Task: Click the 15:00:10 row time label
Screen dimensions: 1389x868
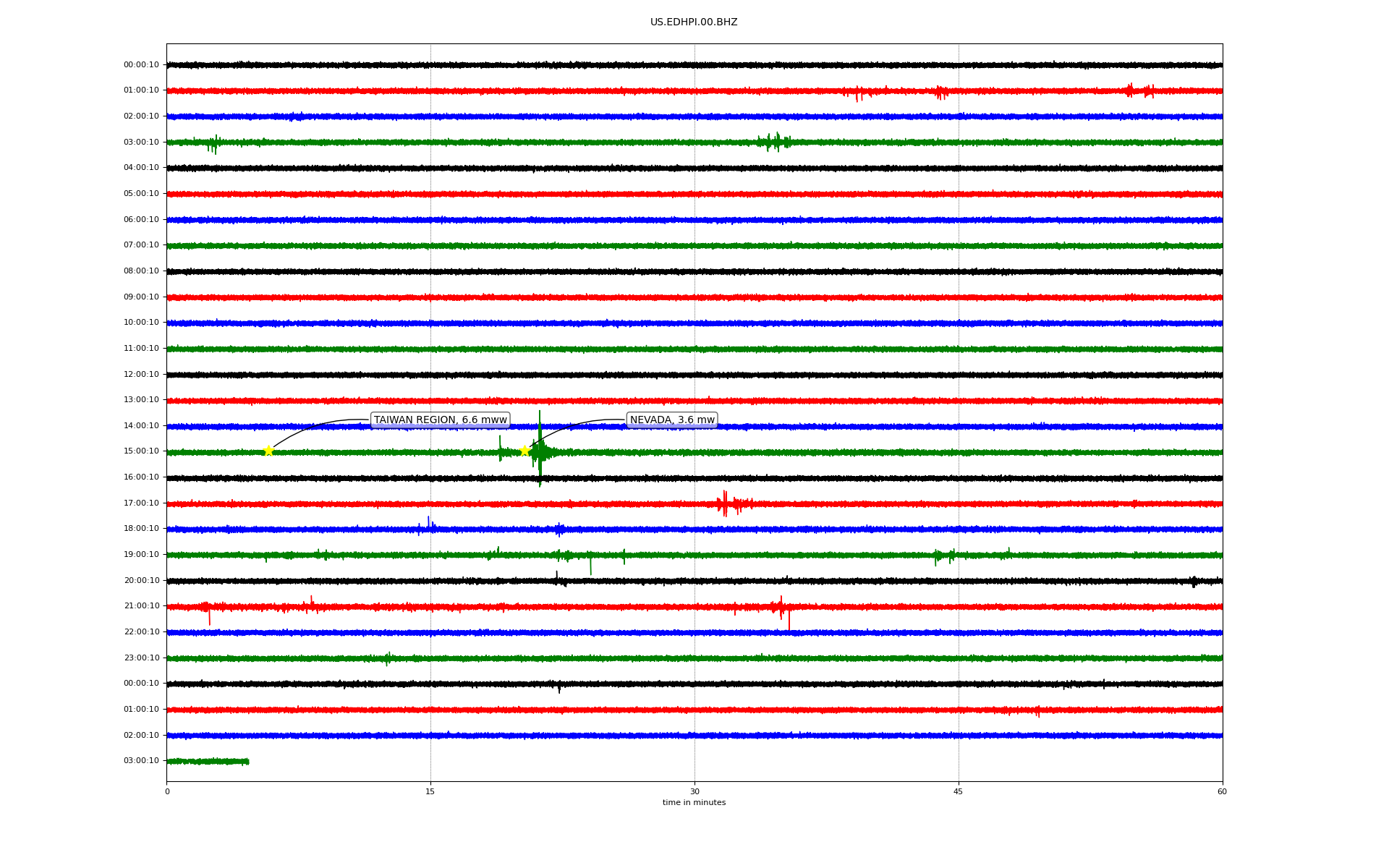Action: pos(141,451)
